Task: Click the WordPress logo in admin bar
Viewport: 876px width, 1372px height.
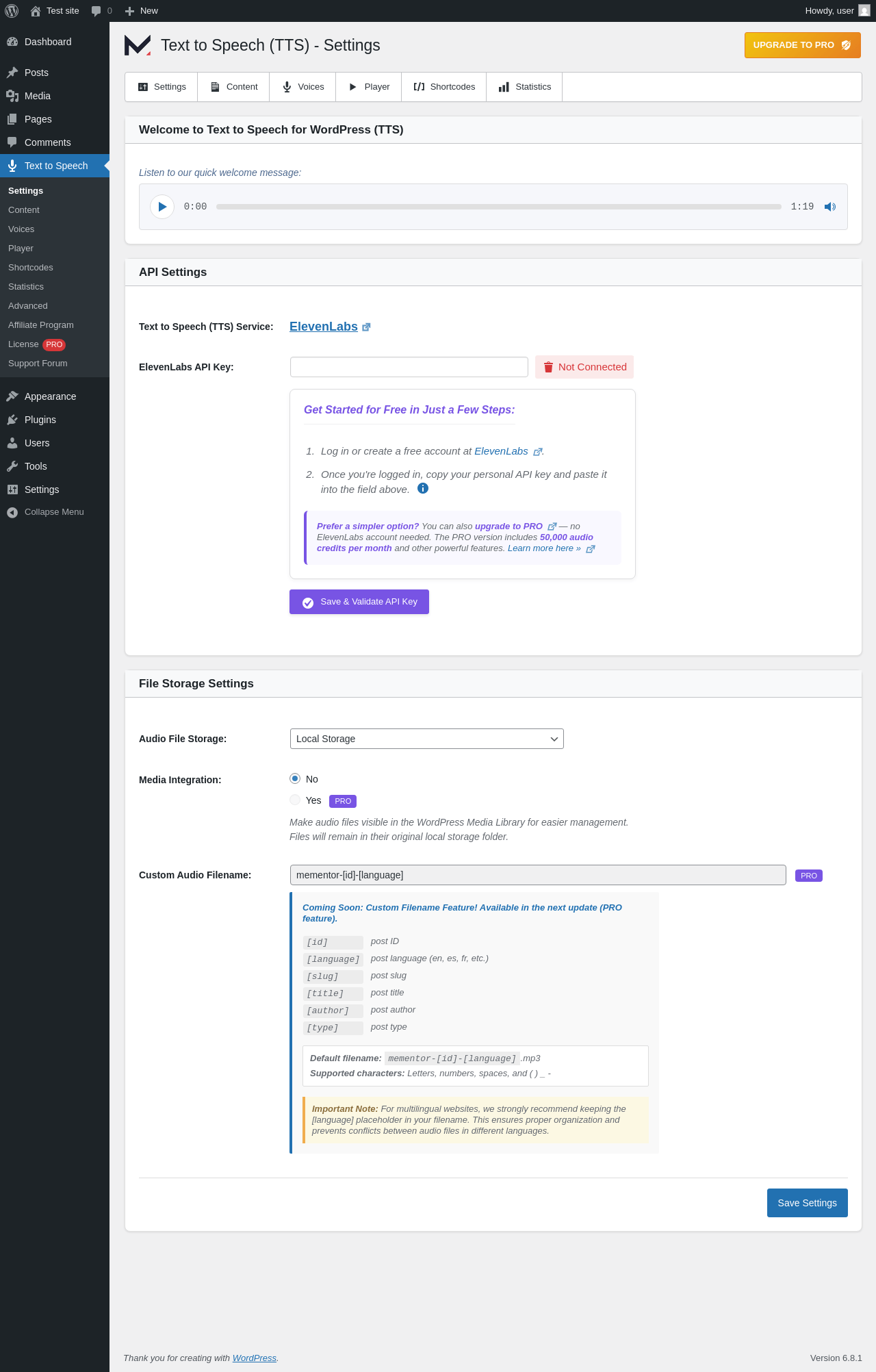Action: pyautogui.click(x=12, y=11)
